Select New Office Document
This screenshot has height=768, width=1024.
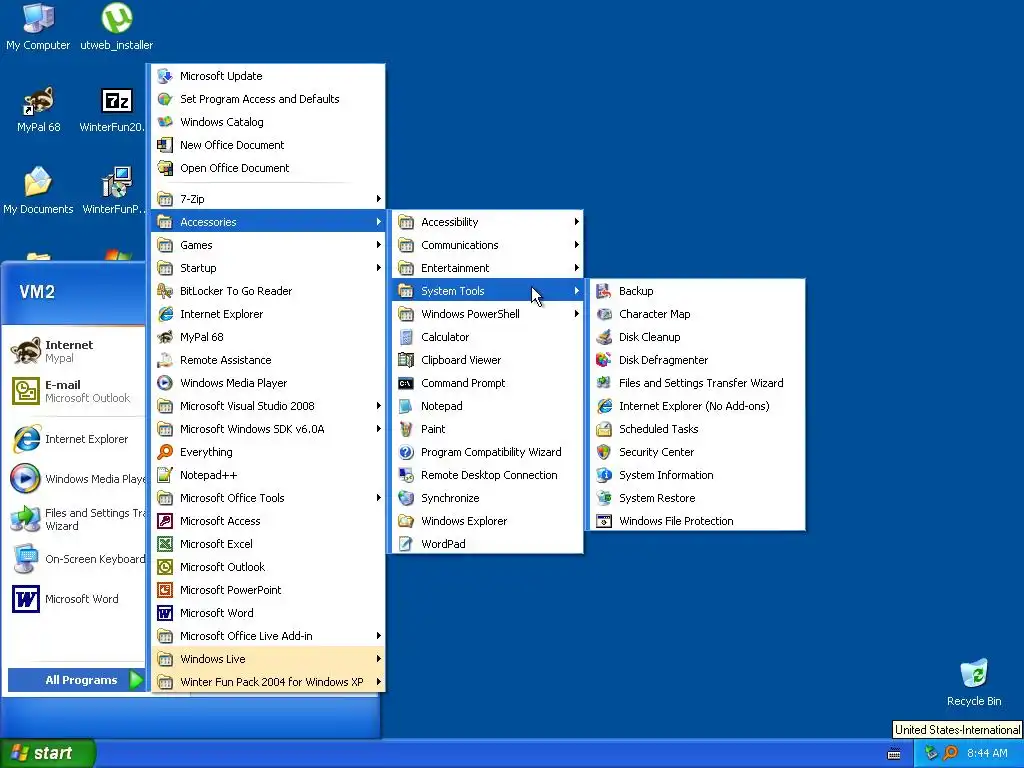click(x=268, y=145)
